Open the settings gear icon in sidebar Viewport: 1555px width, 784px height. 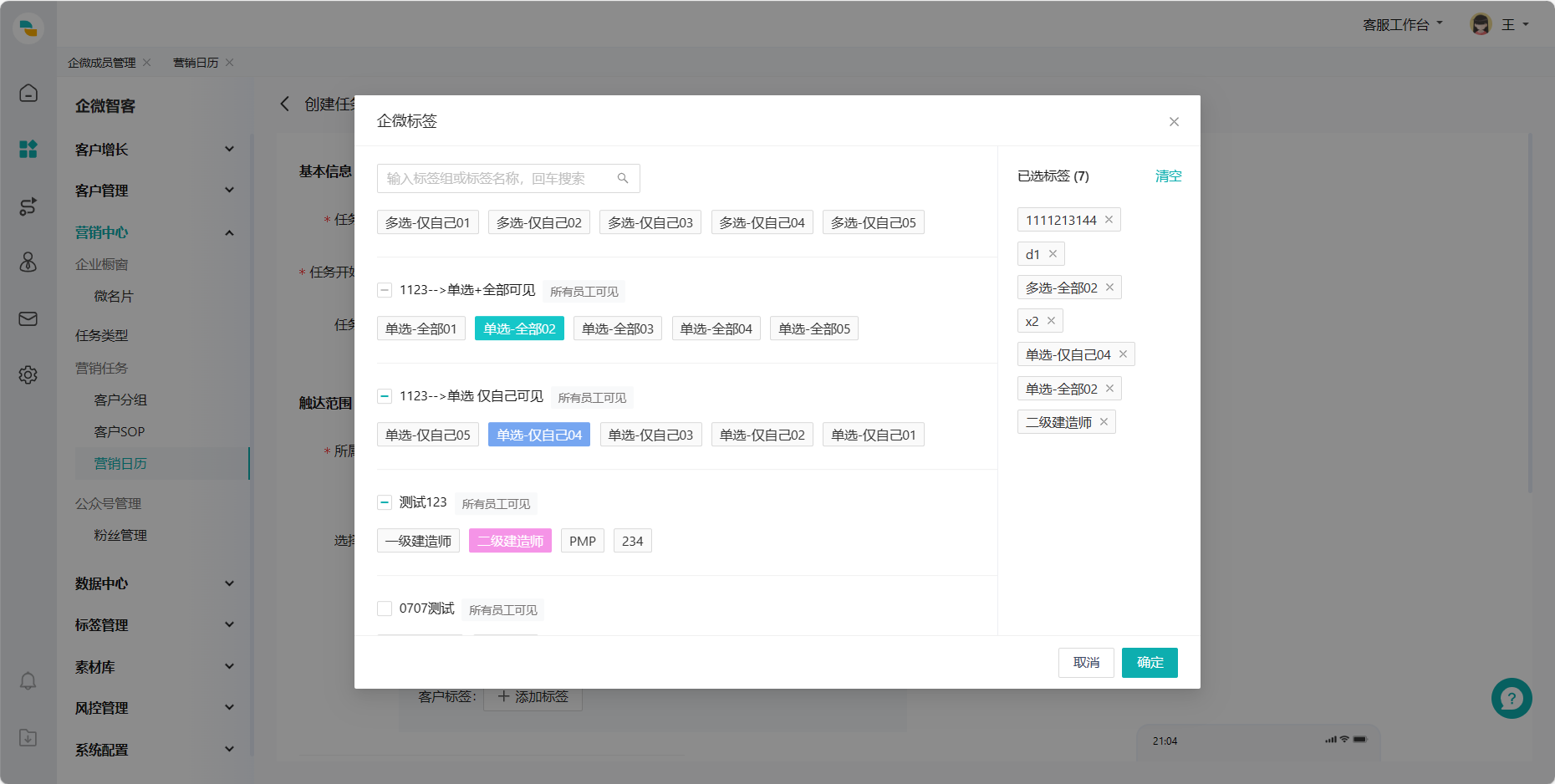[x=28, y=374]
